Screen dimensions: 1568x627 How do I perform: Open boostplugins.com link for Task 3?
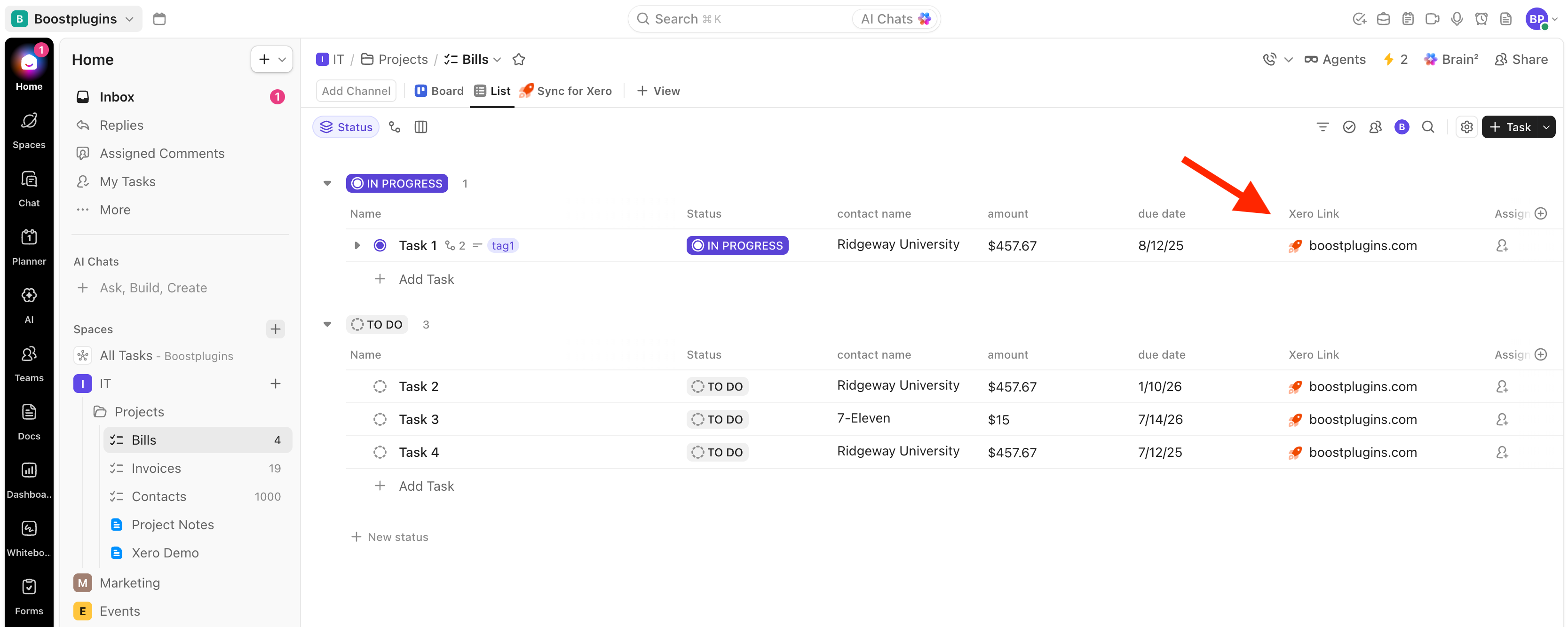point(1362,420)
